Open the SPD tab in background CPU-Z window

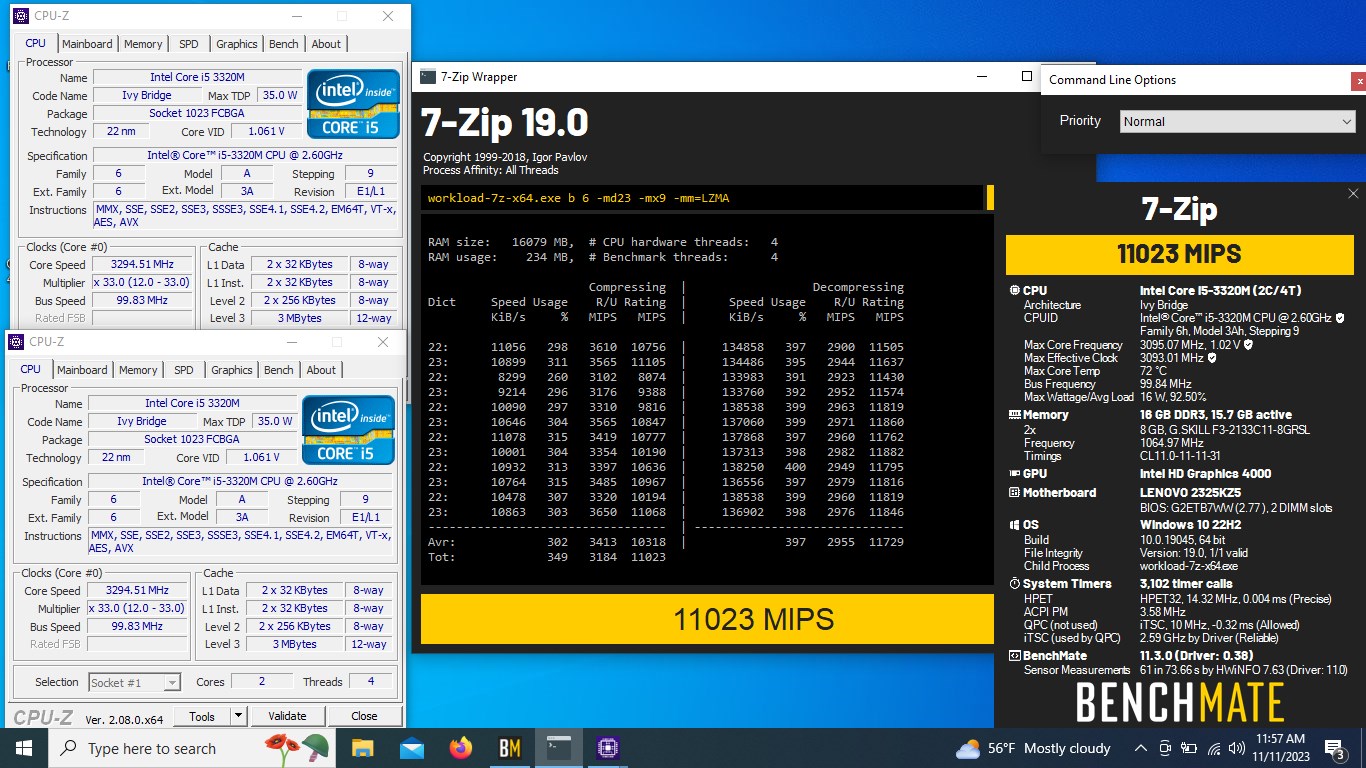[189, 44]
